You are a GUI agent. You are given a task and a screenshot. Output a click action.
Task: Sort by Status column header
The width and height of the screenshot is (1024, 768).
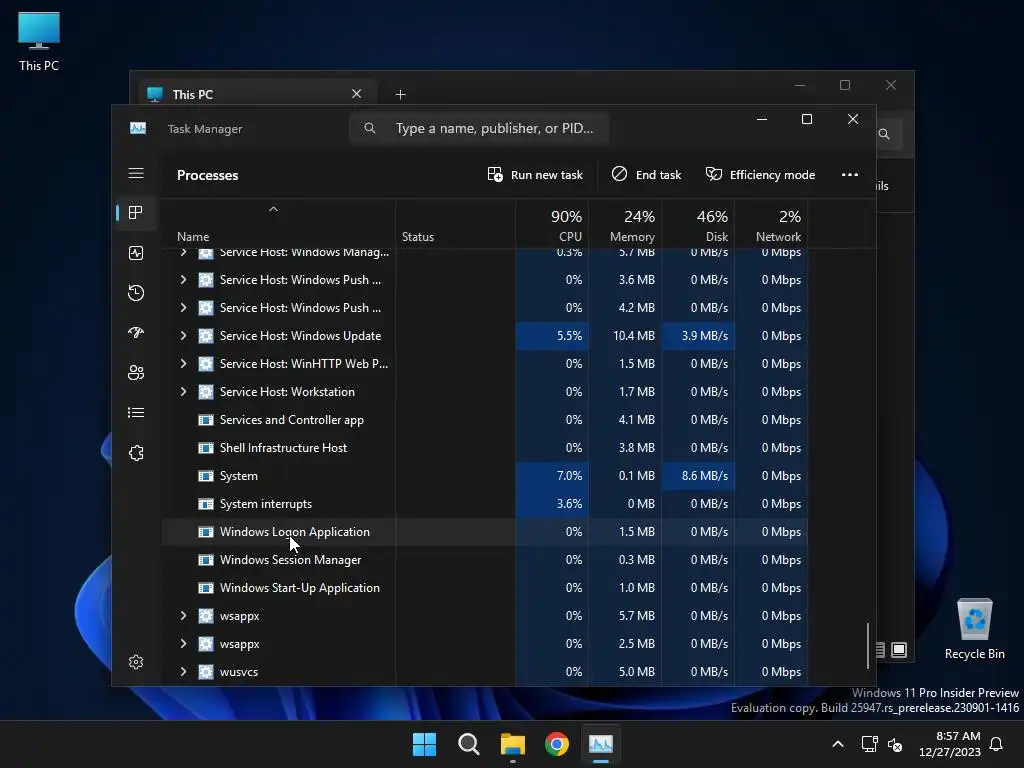pos(455,225)
